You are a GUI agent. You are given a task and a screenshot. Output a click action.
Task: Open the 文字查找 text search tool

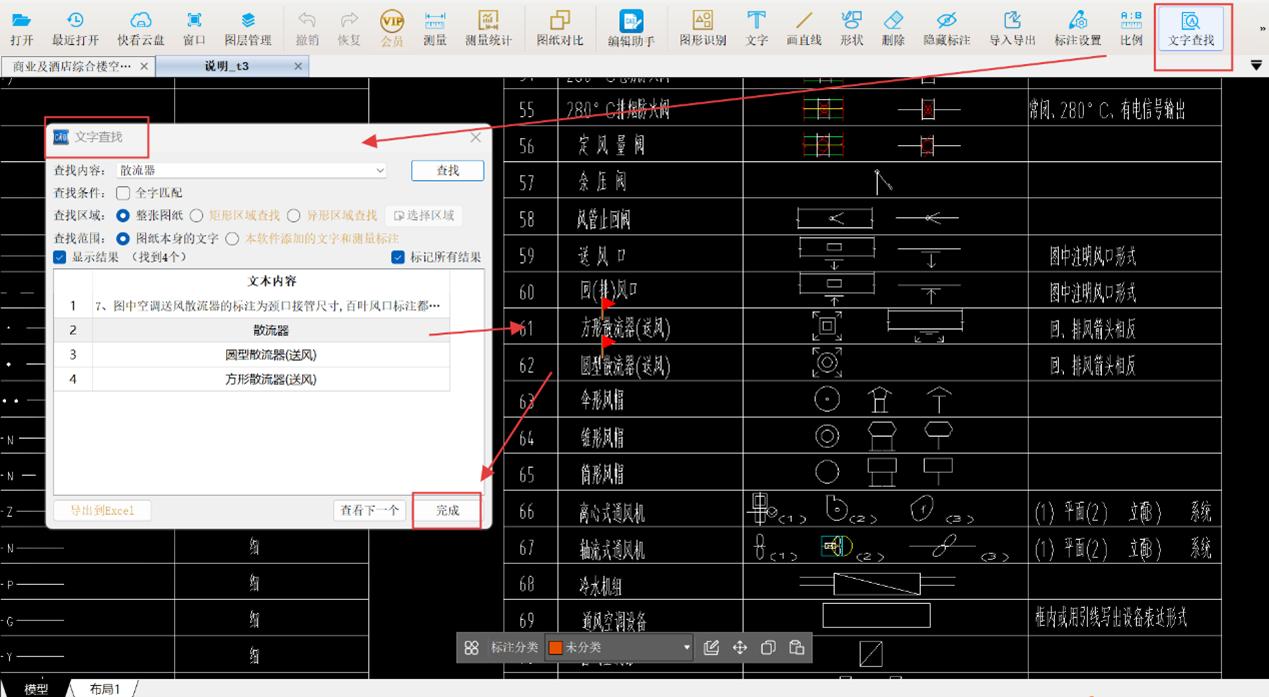click(1191, 28)
